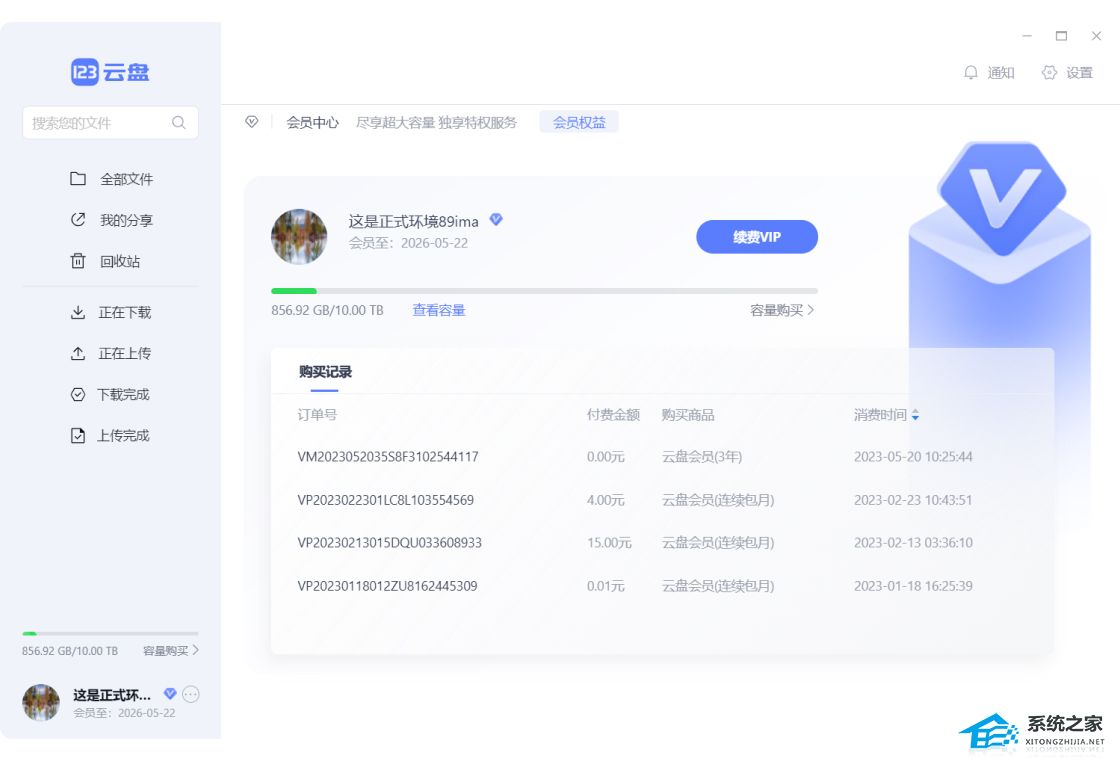
Task: Click the download arrow icon beside 正在下载
Action: [x=78, y=312]
